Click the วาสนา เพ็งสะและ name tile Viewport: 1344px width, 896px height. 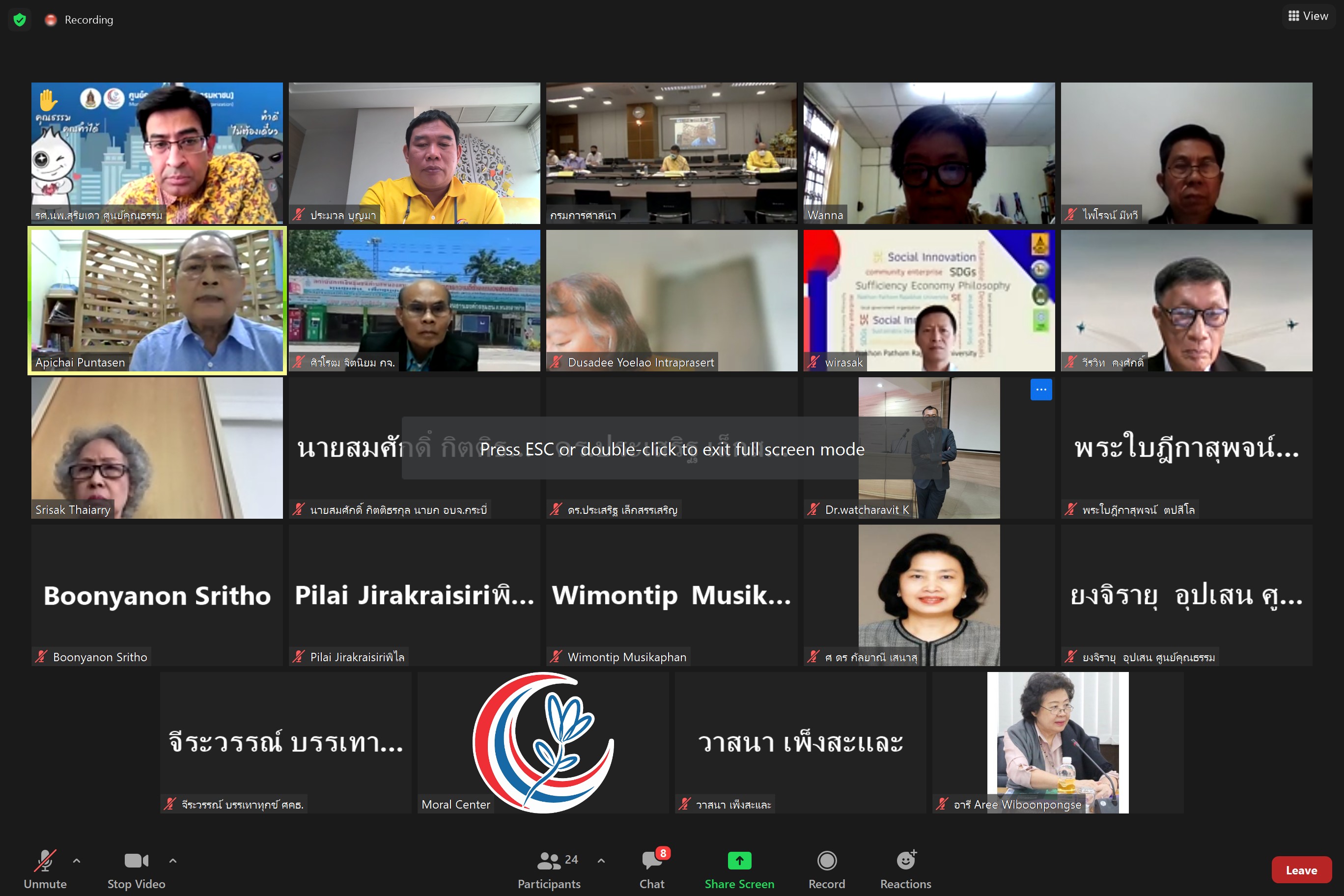pos(800,743)
